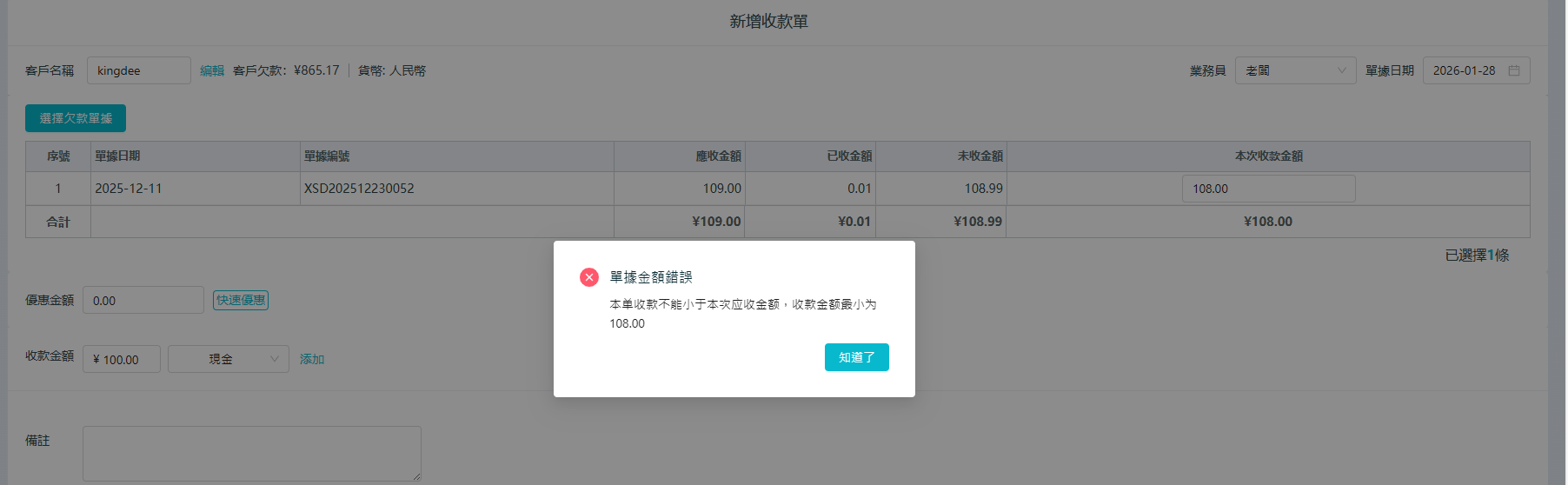Click inside the 備註 text area
1568x485 pixels.
pos(251,453)
